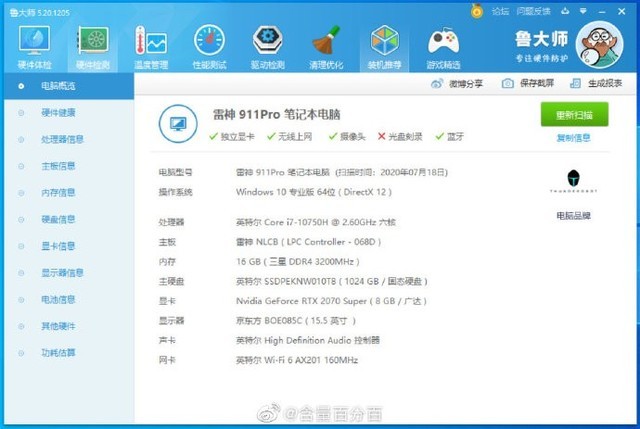Click the 摄像头 check mark item
The height and width of the screenshot is (429, 640).
tap(347, 137)
